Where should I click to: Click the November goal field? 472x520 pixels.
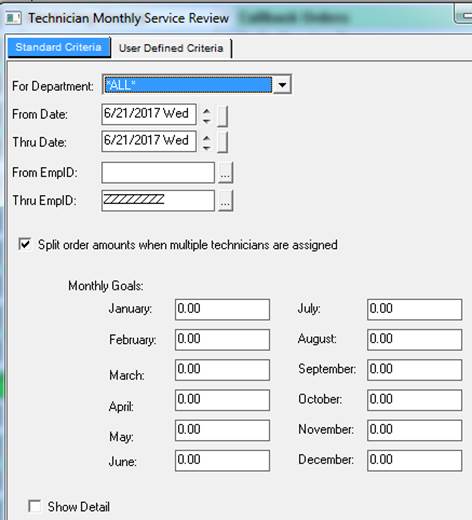415,430
